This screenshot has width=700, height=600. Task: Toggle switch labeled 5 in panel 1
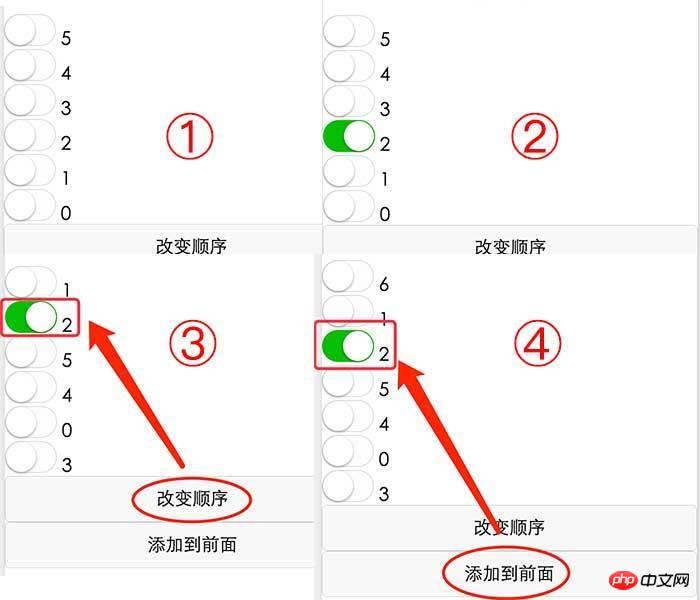(x=30, y=30)
